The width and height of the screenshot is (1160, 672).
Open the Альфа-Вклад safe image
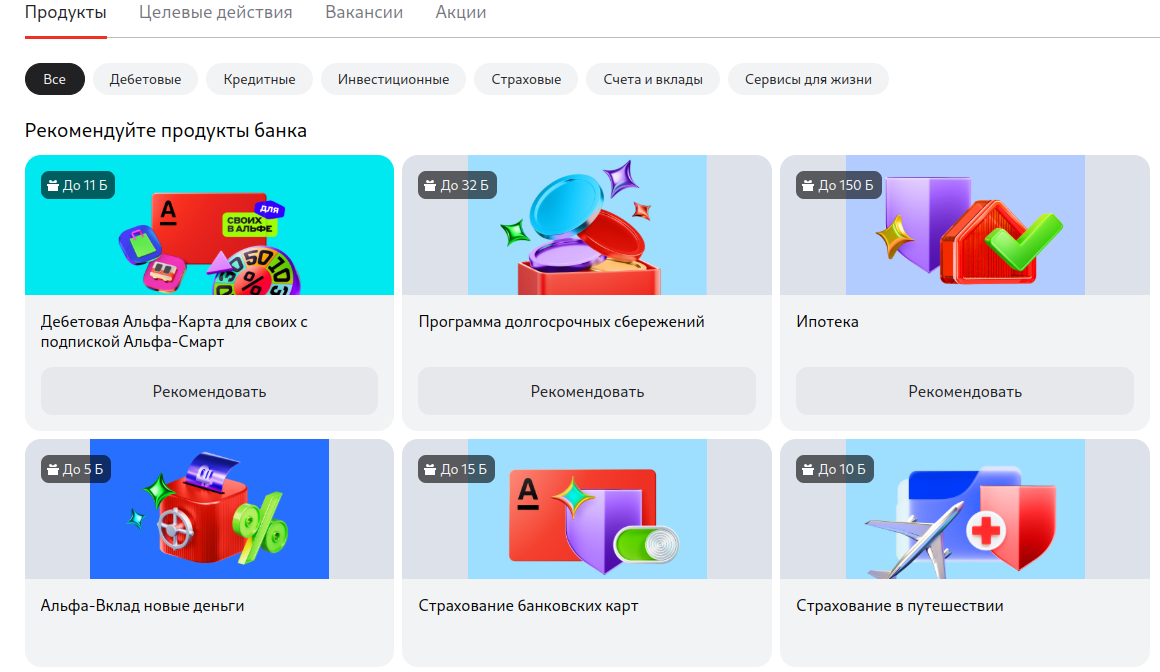coord(209,509)
